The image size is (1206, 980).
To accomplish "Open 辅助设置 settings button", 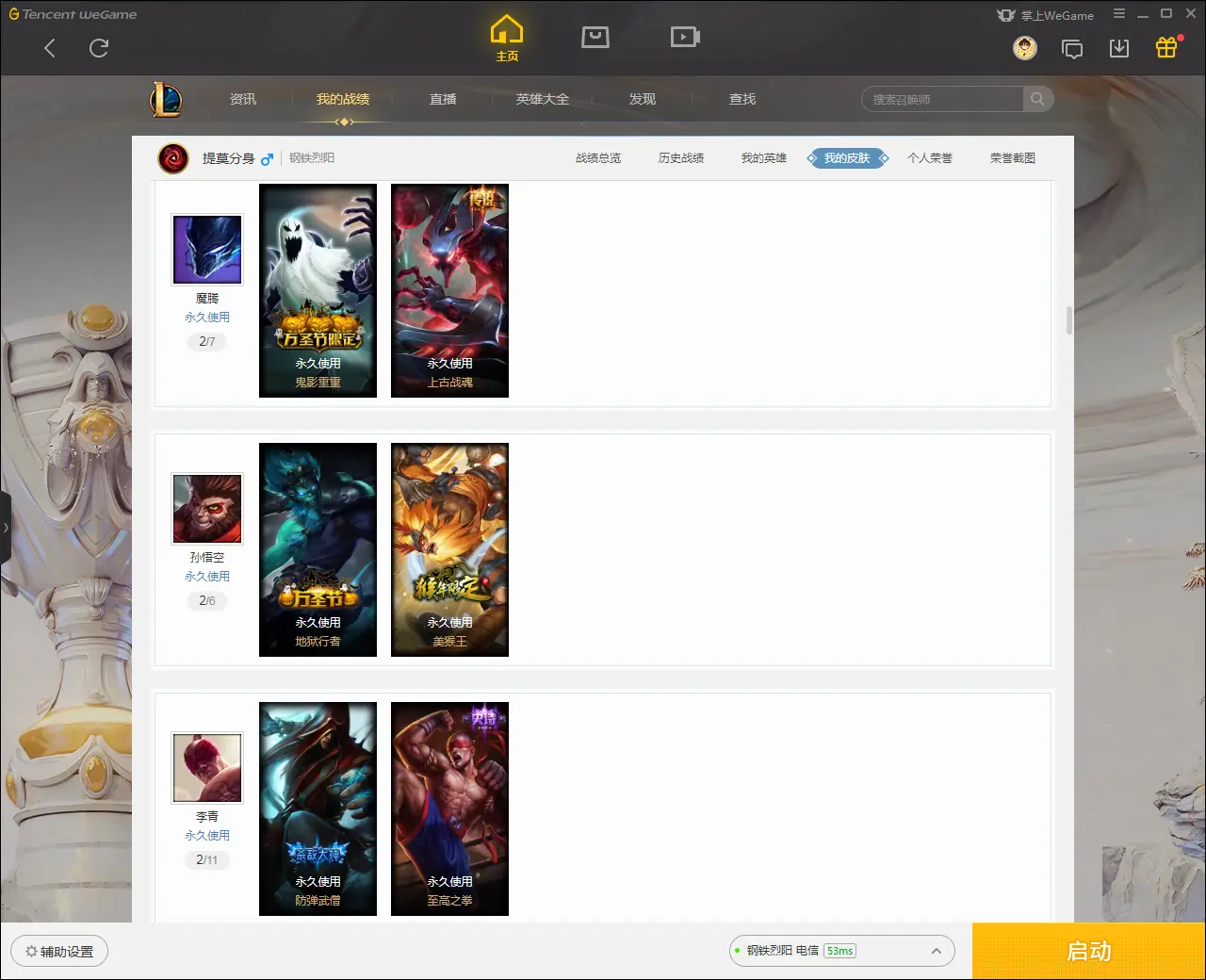I will 59,951.
